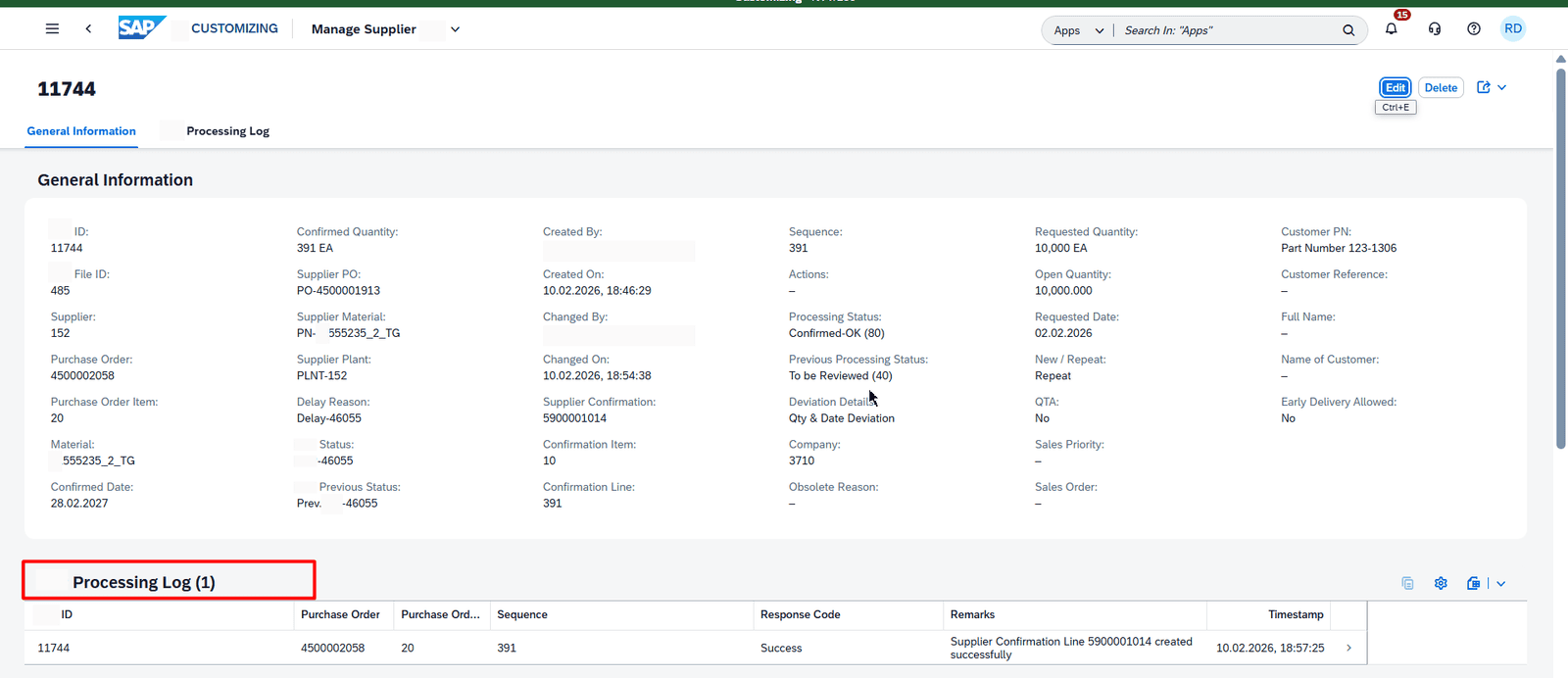The width and height of the screenshot is (1568, 678).
Task: Export the Processing Log table to spreadsheet
Action: click(1473, 583)
